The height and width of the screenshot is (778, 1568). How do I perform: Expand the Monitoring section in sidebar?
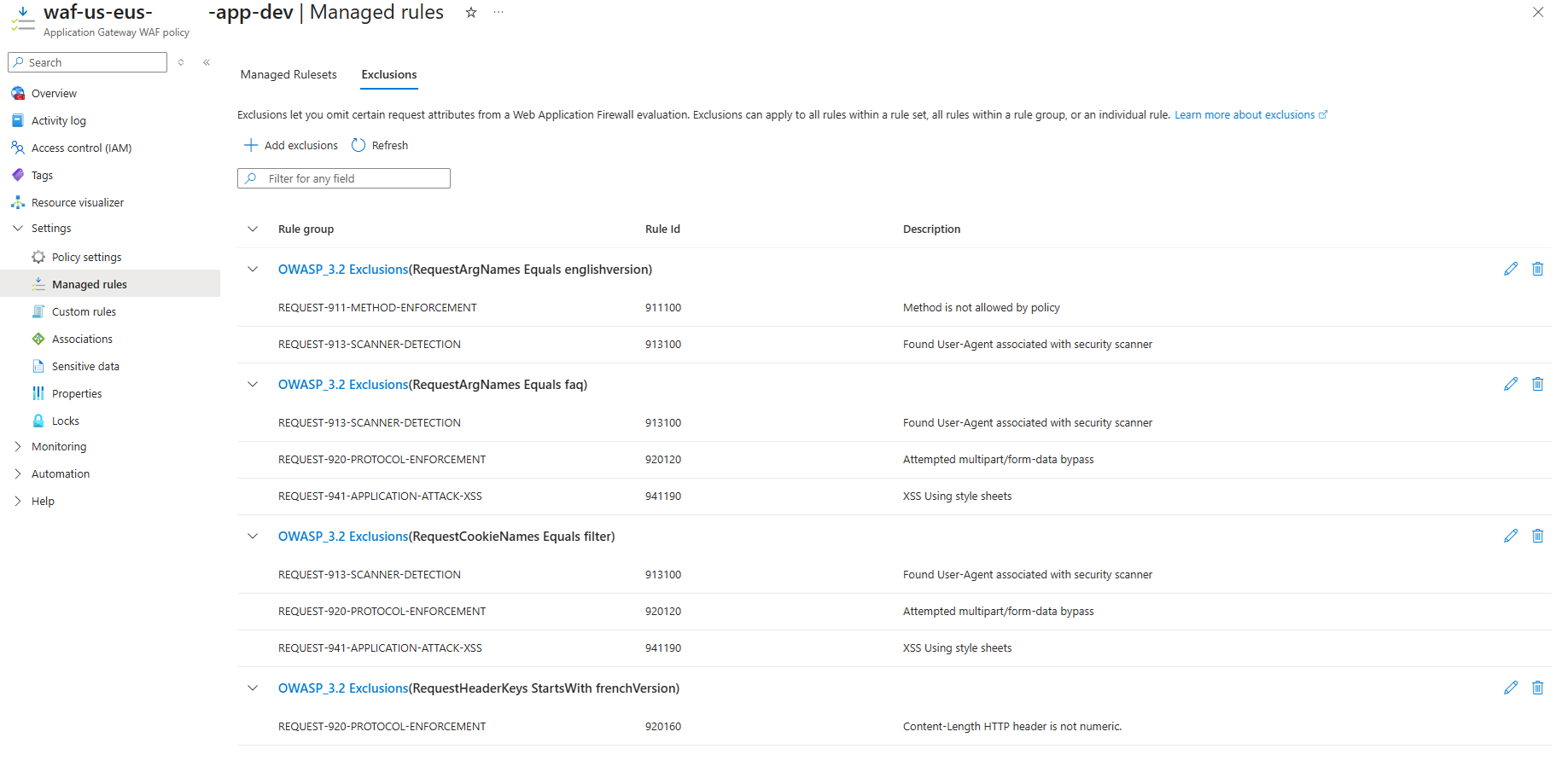[18, 447]
